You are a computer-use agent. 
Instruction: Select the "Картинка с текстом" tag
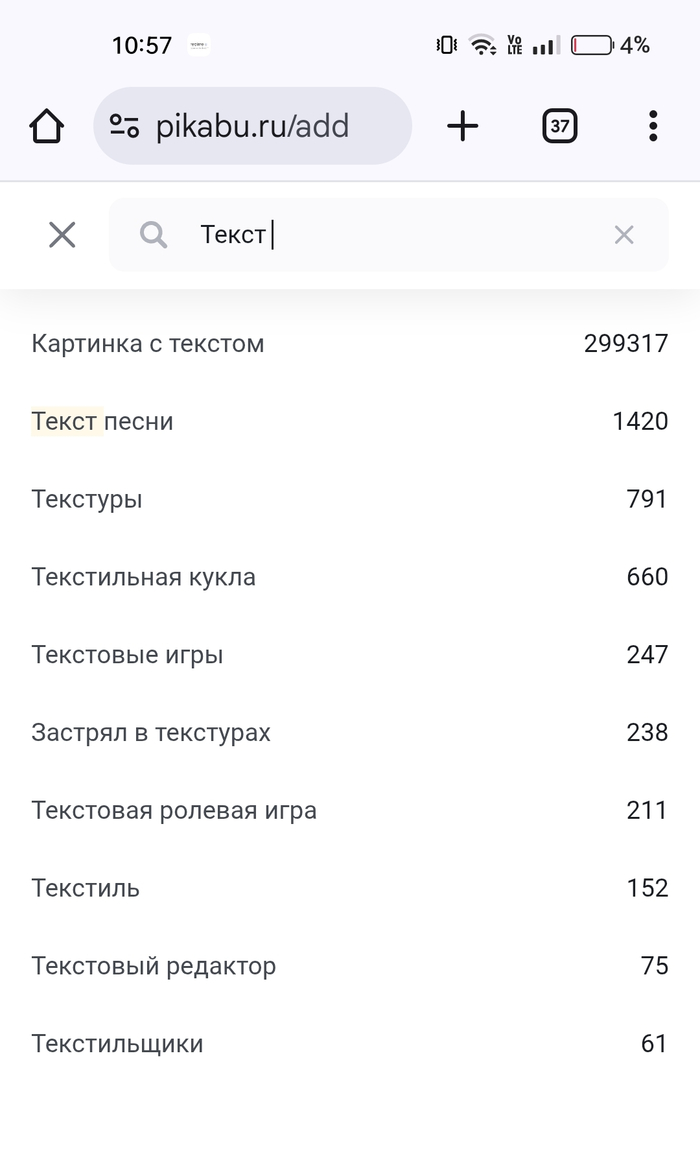tap(148, 344)
